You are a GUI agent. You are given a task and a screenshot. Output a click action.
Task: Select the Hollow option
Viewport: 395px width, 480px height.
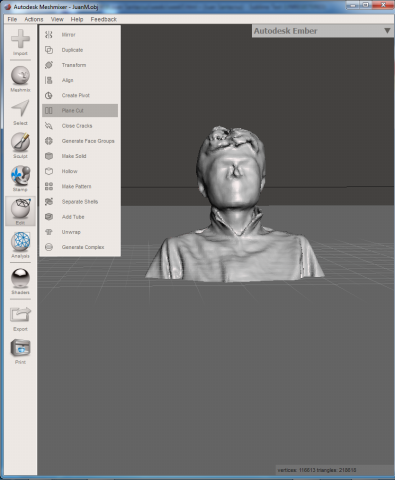coord(80,171)
